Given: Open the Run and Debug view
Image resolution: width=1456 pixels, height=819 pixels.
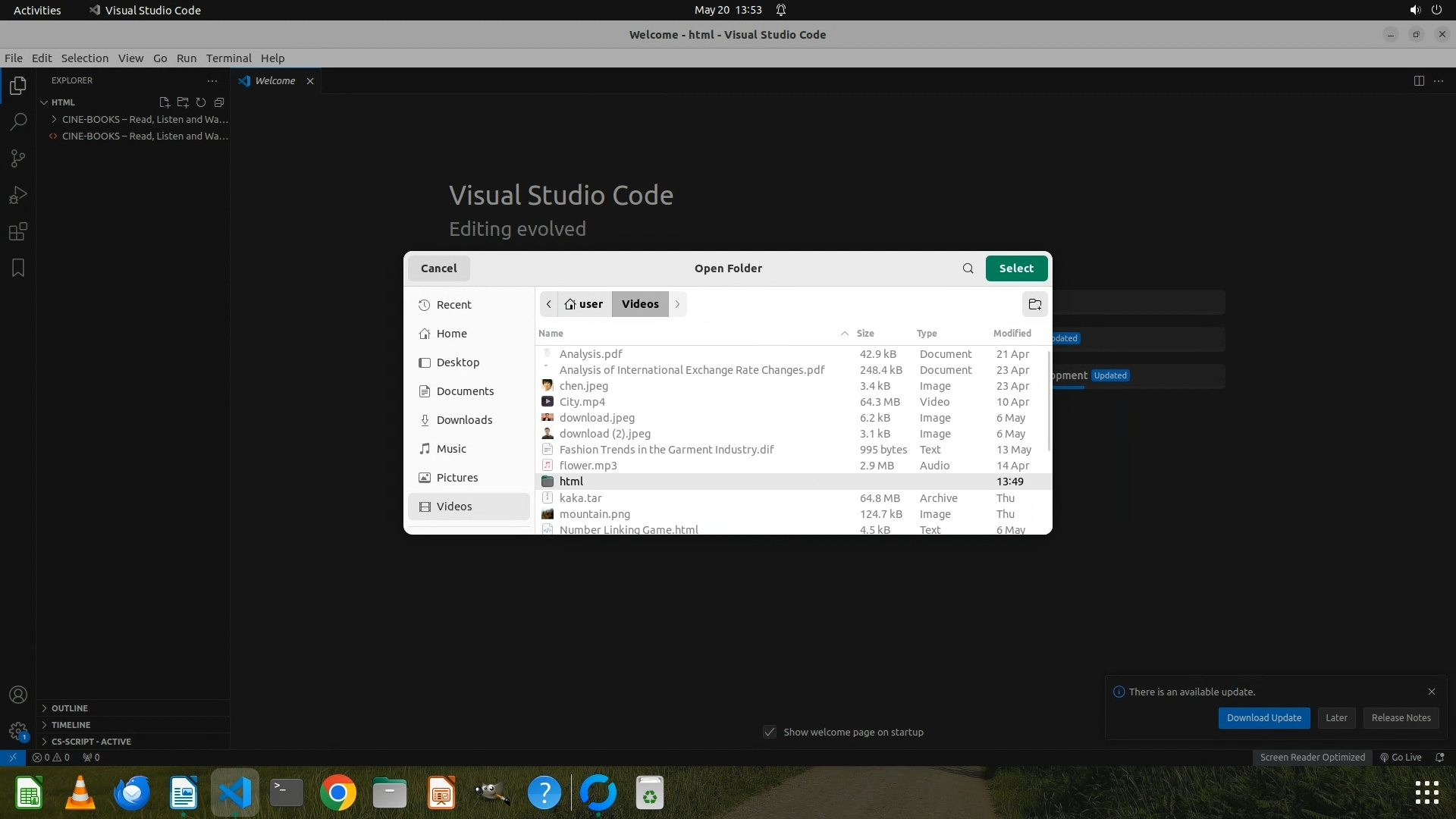Looking at the screenshot, I should [18, 195].
